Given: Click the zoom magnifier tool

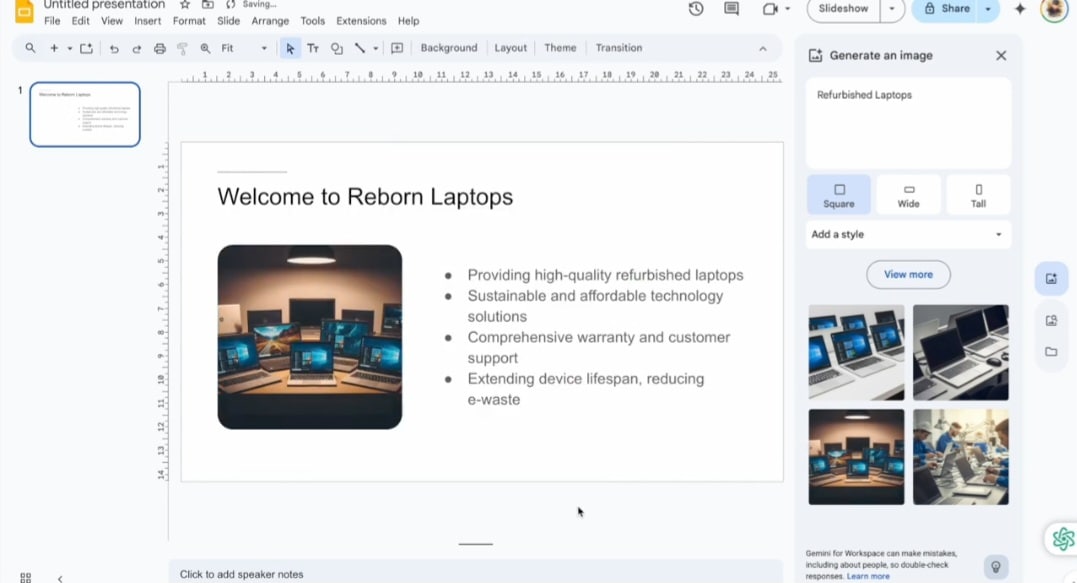Looking at the screenshot, I should 205,48.
